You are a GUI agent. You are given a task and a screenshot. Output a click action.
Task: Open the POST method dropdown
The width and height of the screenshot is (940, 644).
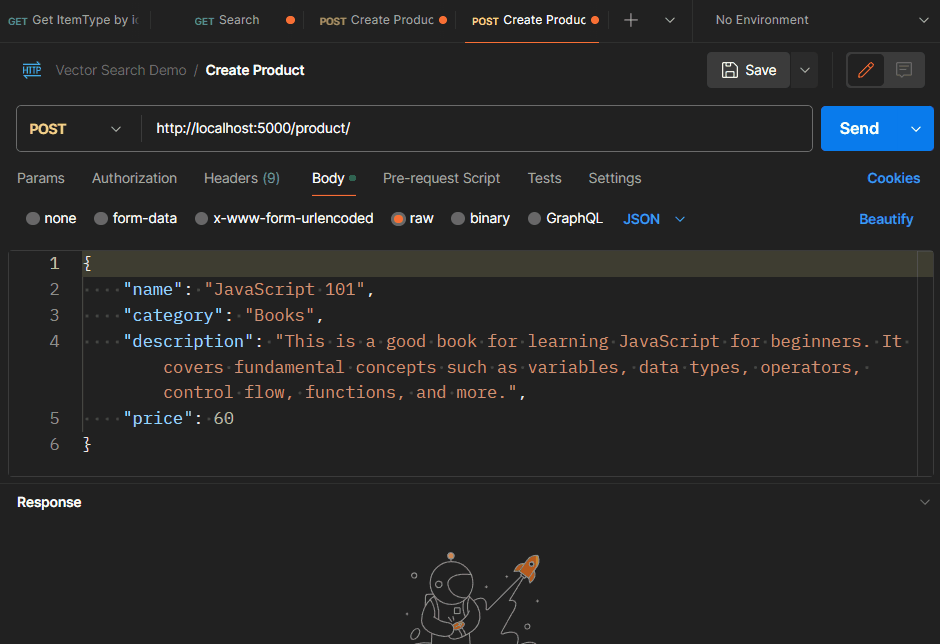[77, 128]
